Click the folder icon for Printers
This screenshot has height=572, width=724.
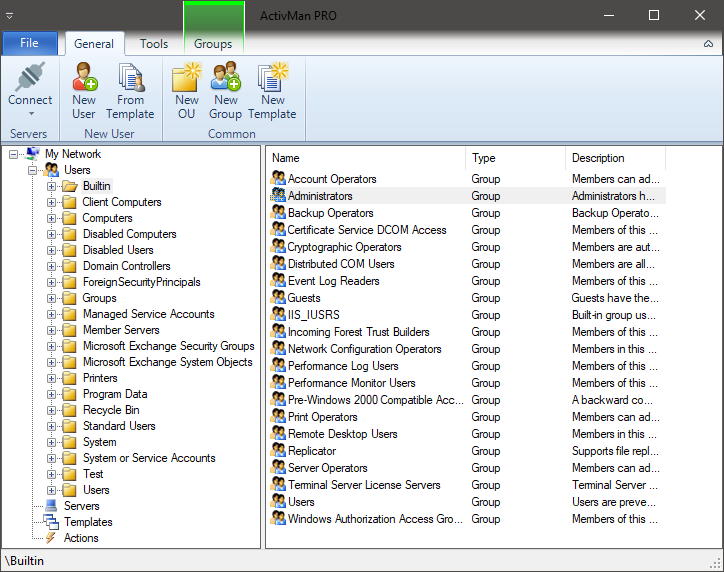point(69,378)
